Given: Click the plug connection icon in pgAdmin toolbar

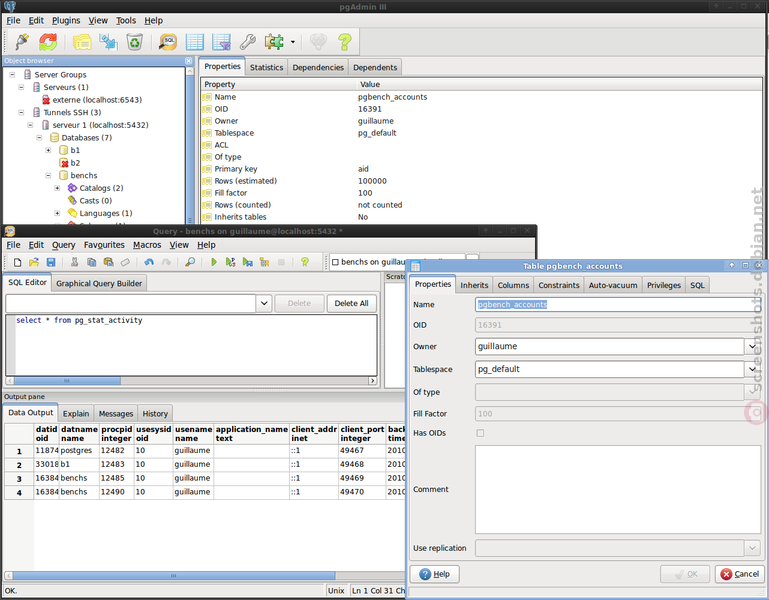Looking at the screenshot, I should click(22, 42).
